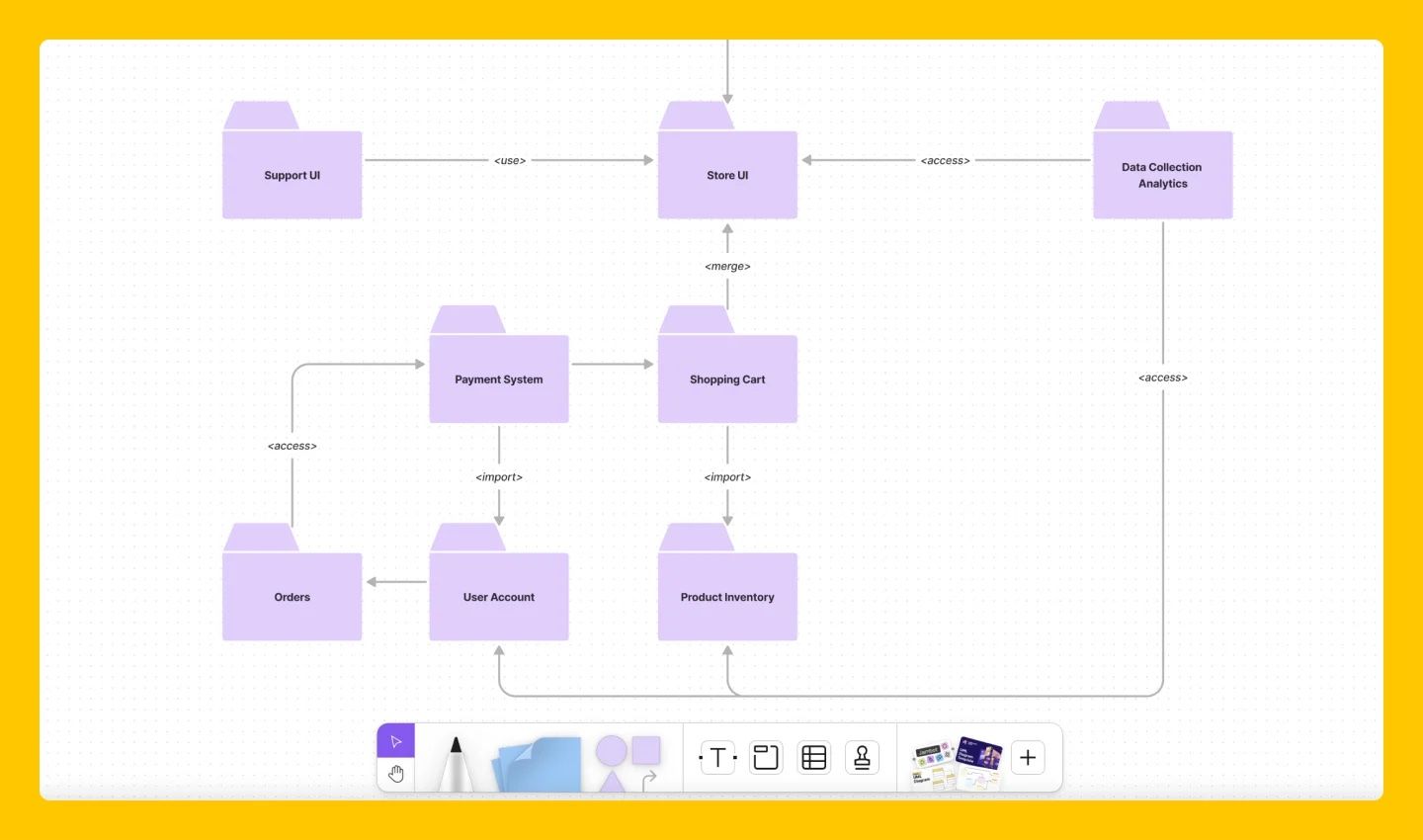Open the sticky note tool
Viewport: 1423px width, 840px height.
[x=539, y=761]
